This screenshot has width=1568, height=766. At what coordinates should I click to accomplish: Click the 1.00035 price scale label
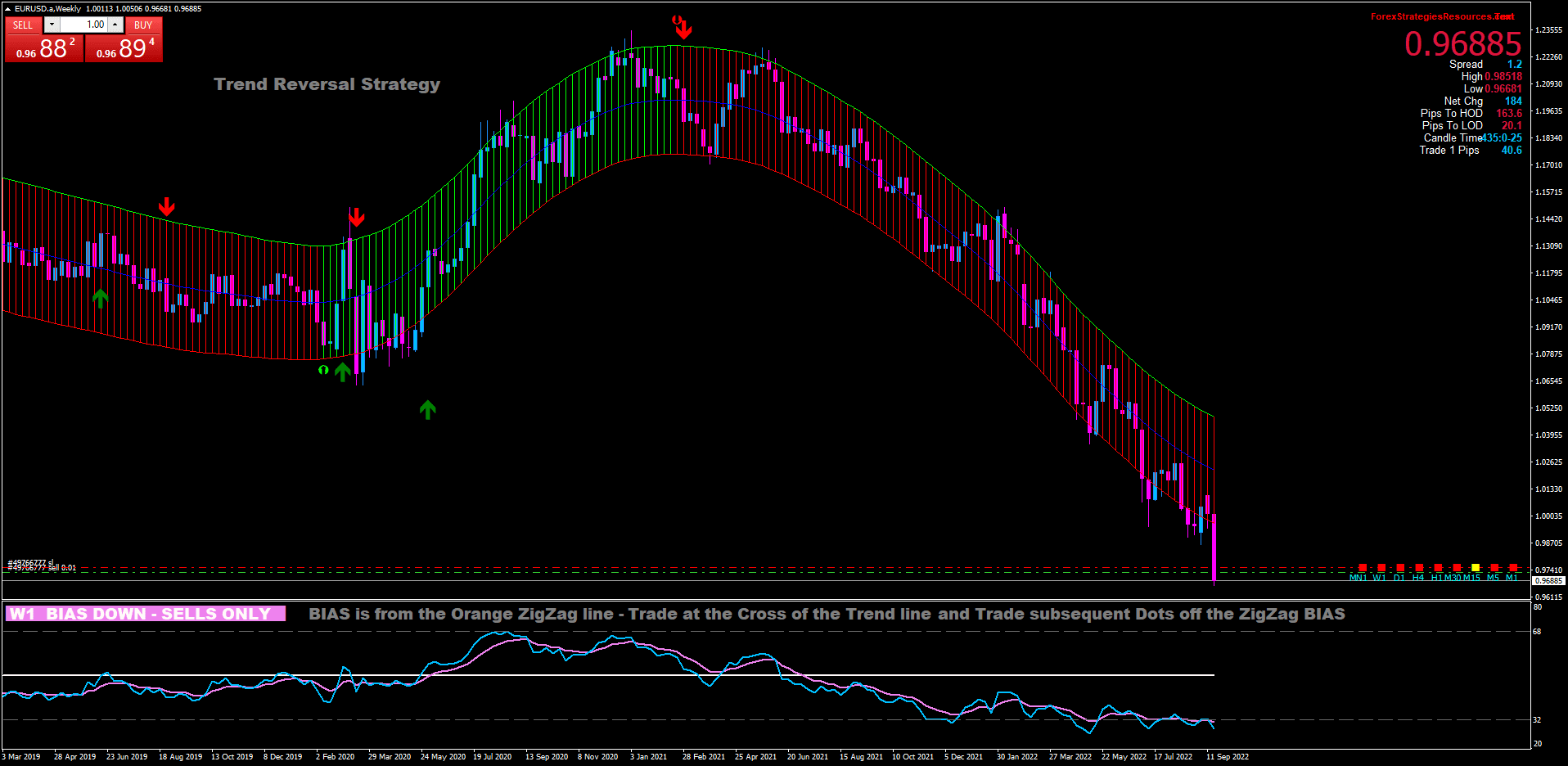point(1548,516)
